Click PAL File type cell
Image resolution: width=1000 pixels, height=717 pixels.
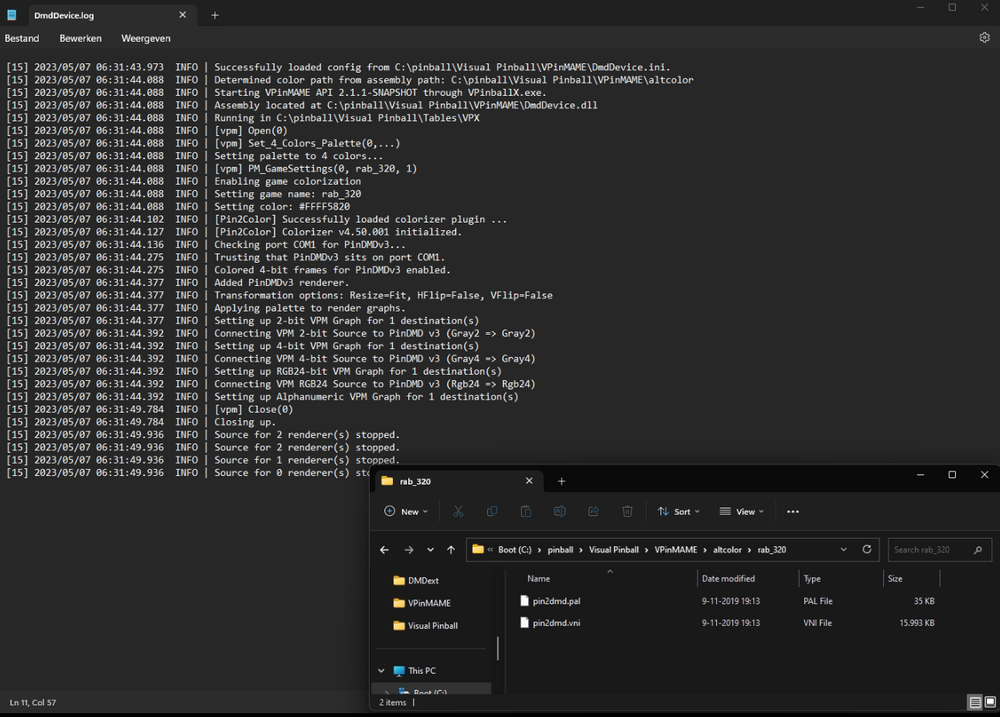tap(818, 601)
